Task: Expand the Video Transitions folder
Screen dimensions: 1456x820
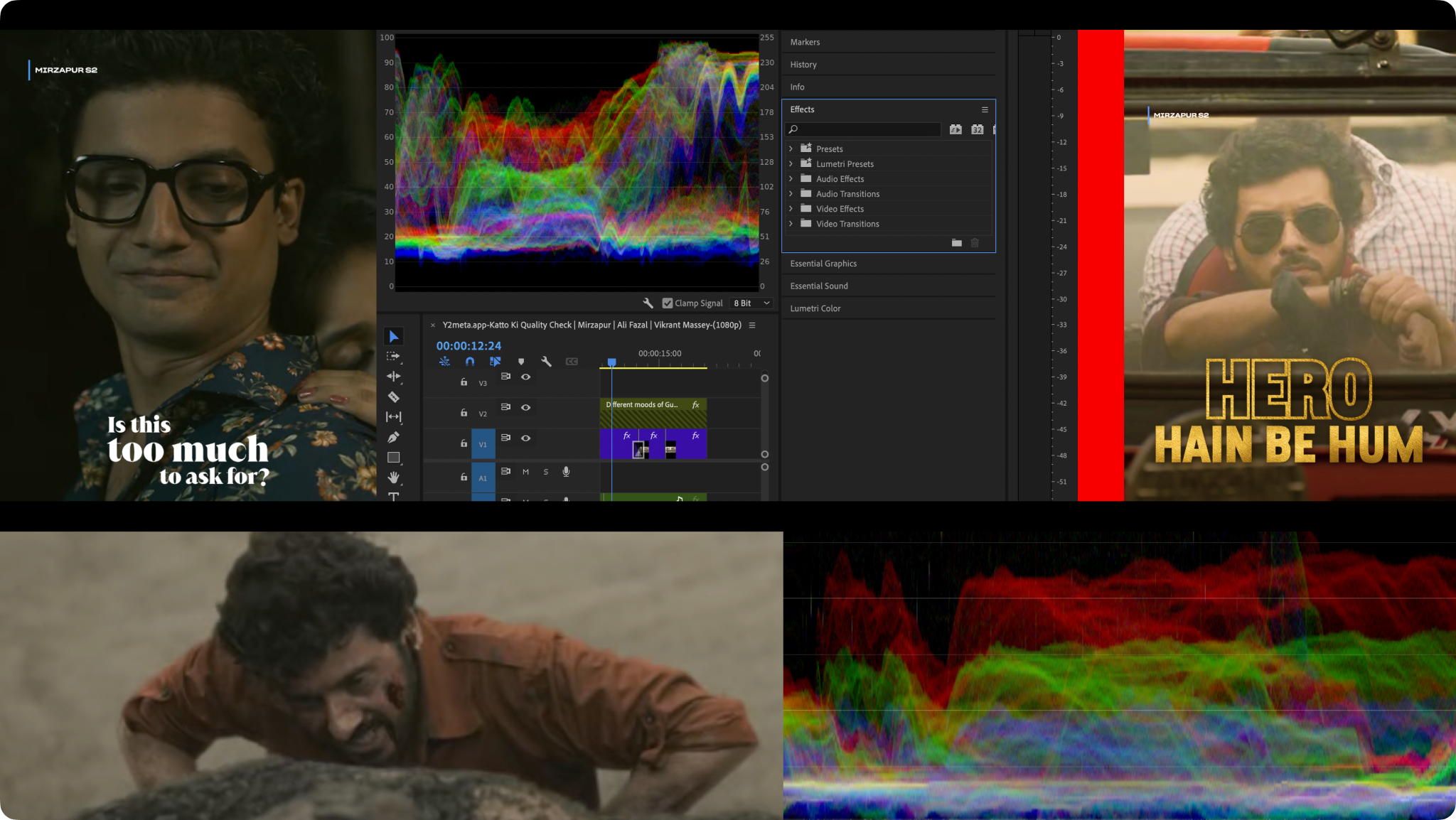Action: point(791,224)
